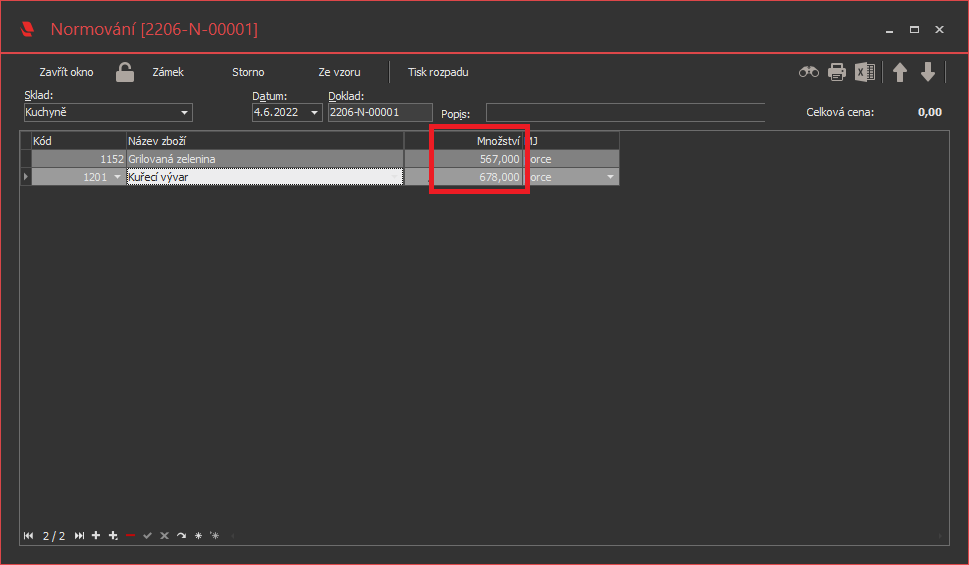Viewport: 969px width, 565px height.
Task: Open the dropdown arrow beside code 1201
Action: point(117,177)
